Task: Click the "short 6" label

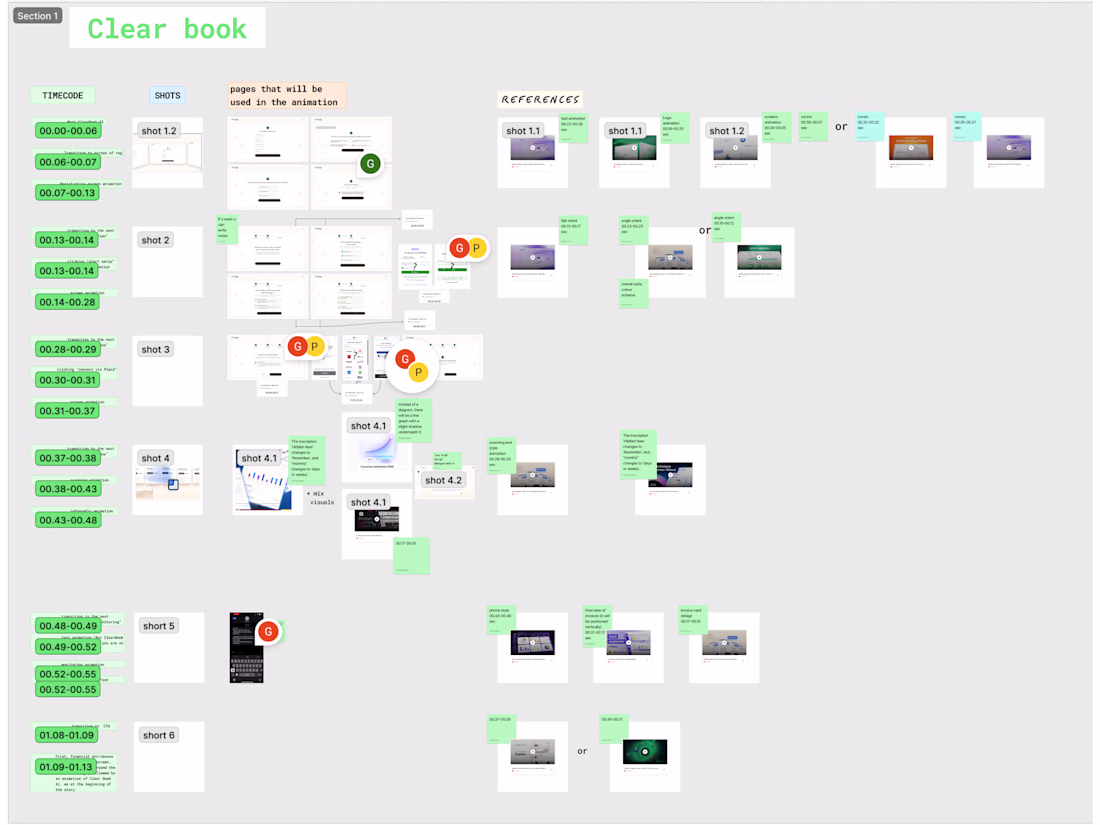Action: pos(159,735)
